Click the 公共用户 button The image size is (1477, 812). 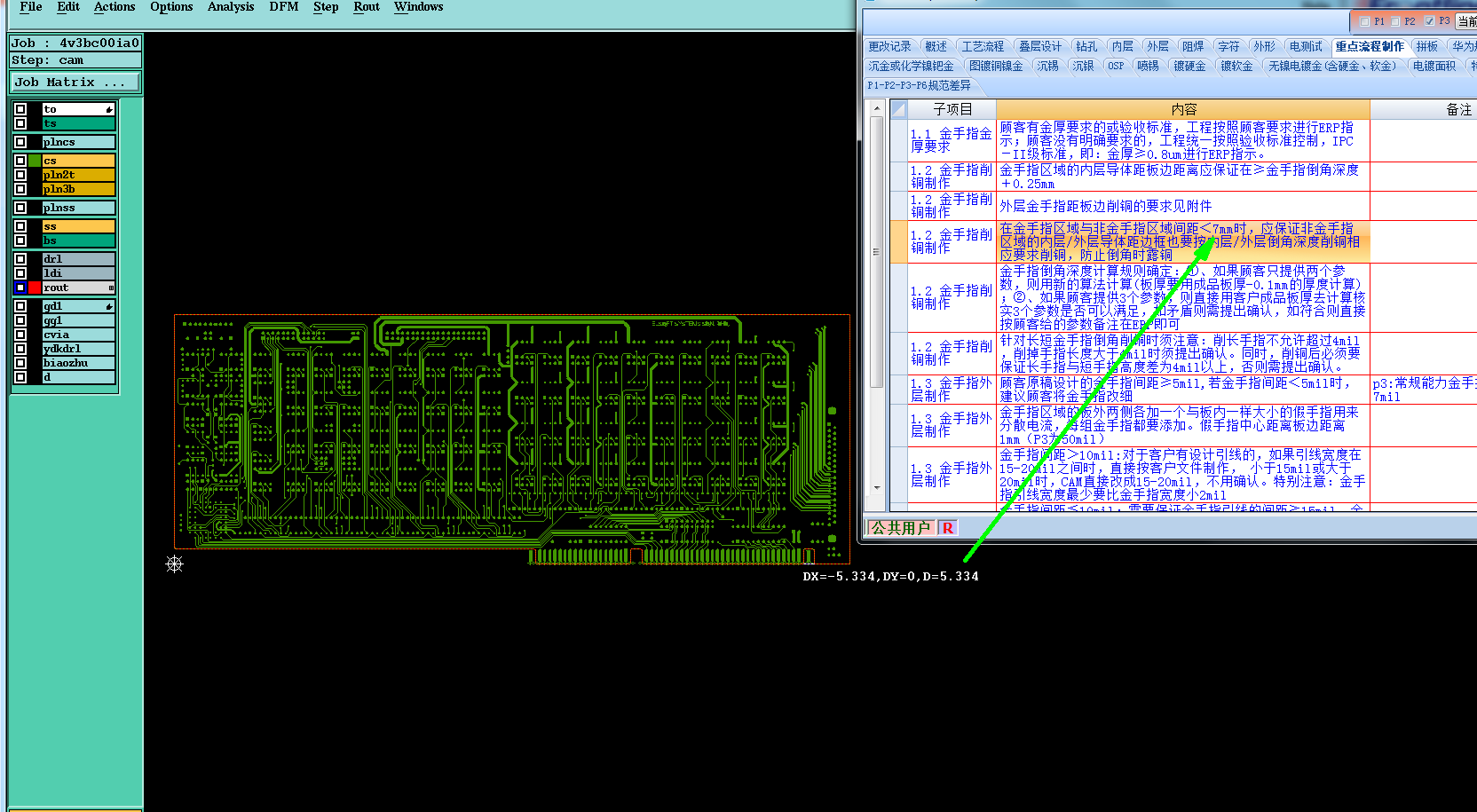point(901,528)
